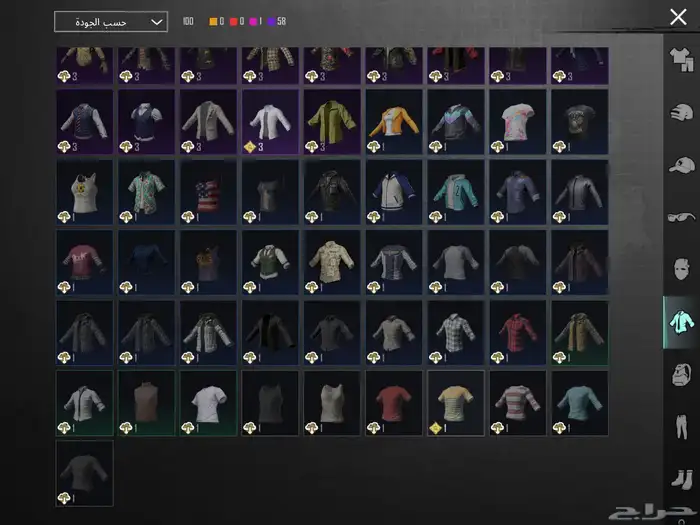Pick the red plaid flannel shirt
Image resolution: width=700 pixels, height=525 pixels.
(x=517, y=331)
